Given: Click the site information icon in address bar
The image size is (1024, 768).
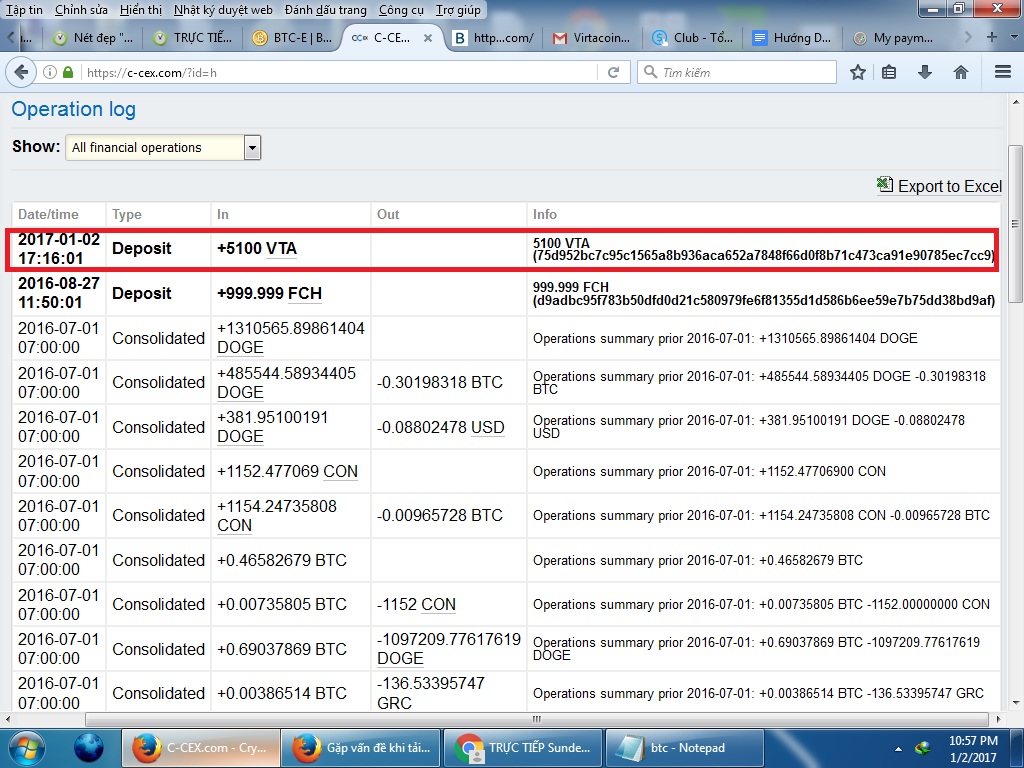Looking at the screenshot, I should pyautogui.click(x=50, y=72).
